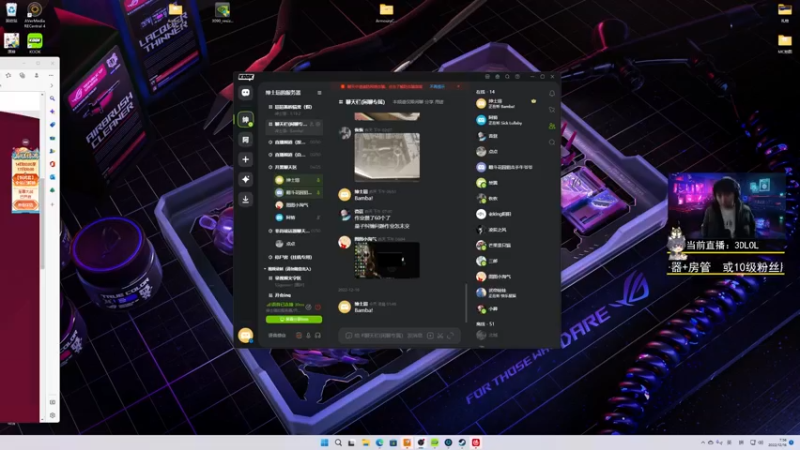Click the blue link in red banner
Screen dimensions: 800x450
[437, 87]
